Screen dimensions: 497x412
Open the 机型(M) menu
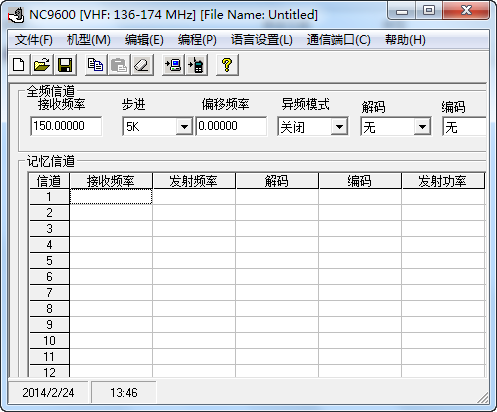[89, 40]
